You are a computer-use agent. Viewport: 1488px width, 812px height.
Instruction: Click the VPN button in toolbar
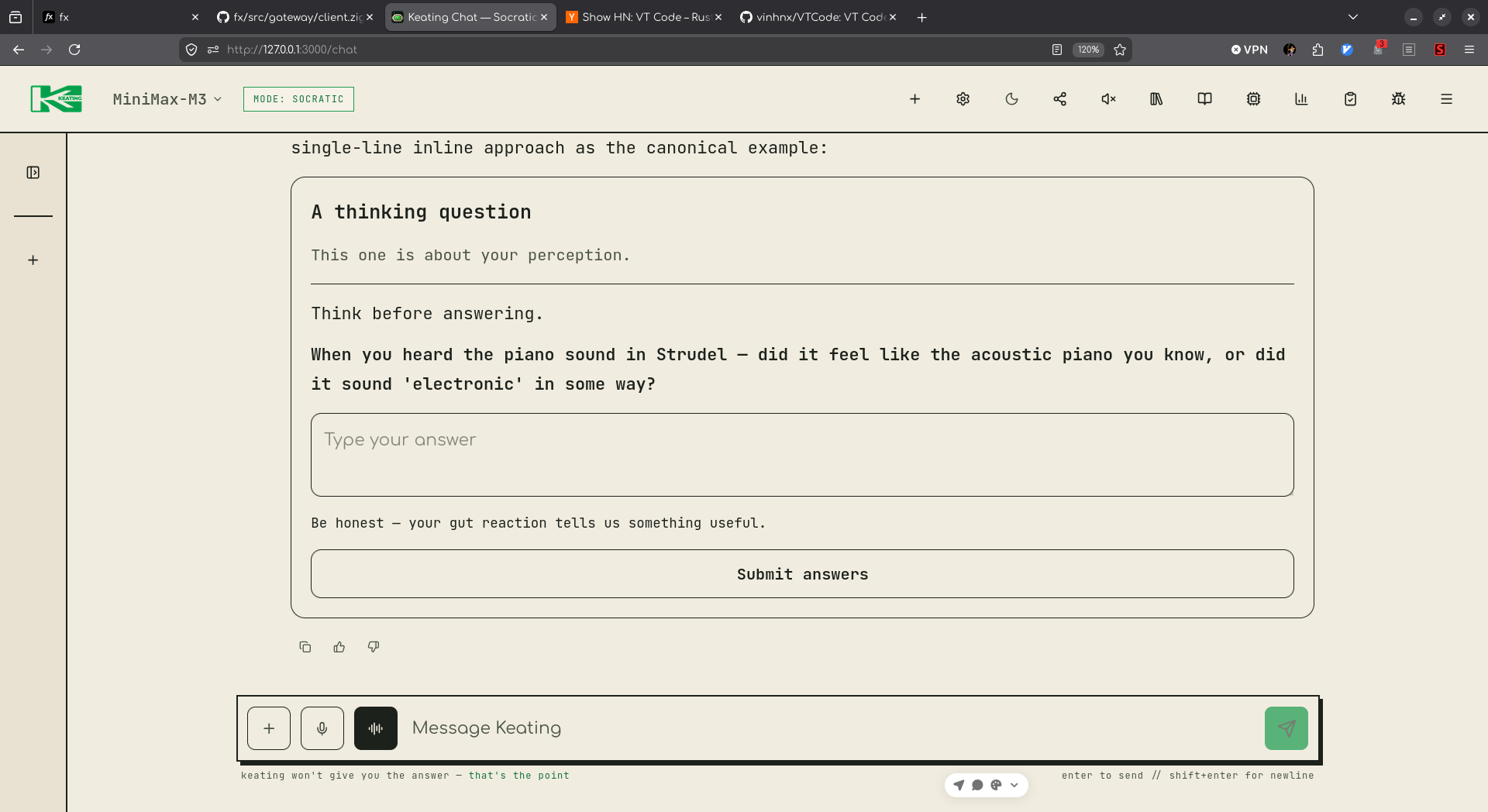pyautogui.click(x=1249, y=50)
